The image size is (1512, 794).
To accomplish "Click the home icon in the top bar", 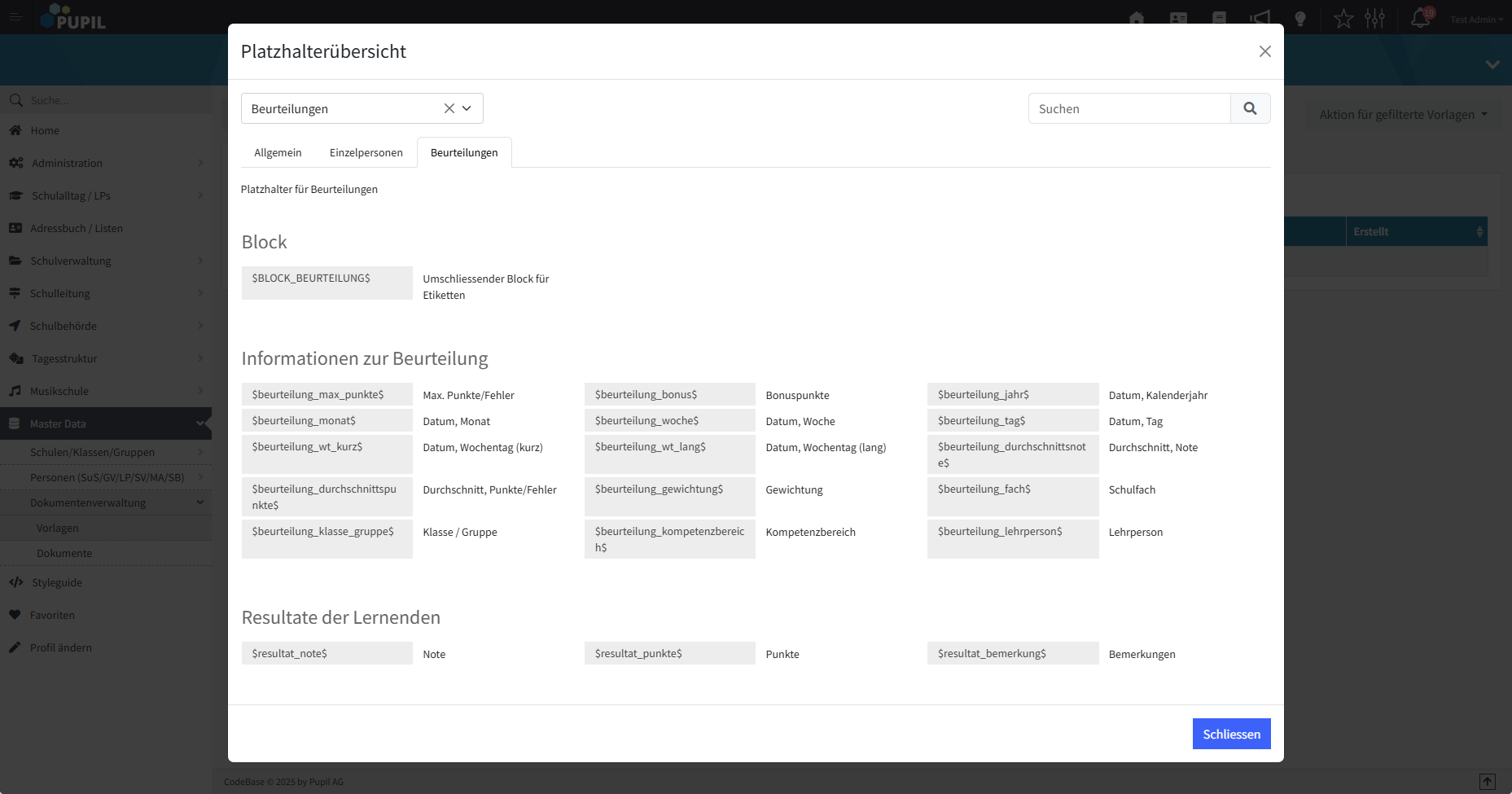I will coord(1137,19).
